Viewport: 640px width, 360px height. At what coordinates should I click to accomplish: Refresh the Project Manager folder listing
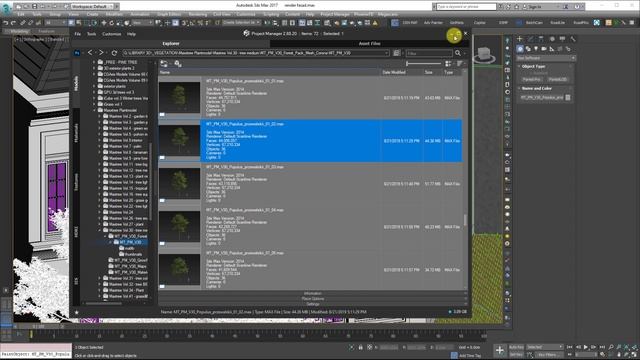pyautogui.click(x=114, y=53)
